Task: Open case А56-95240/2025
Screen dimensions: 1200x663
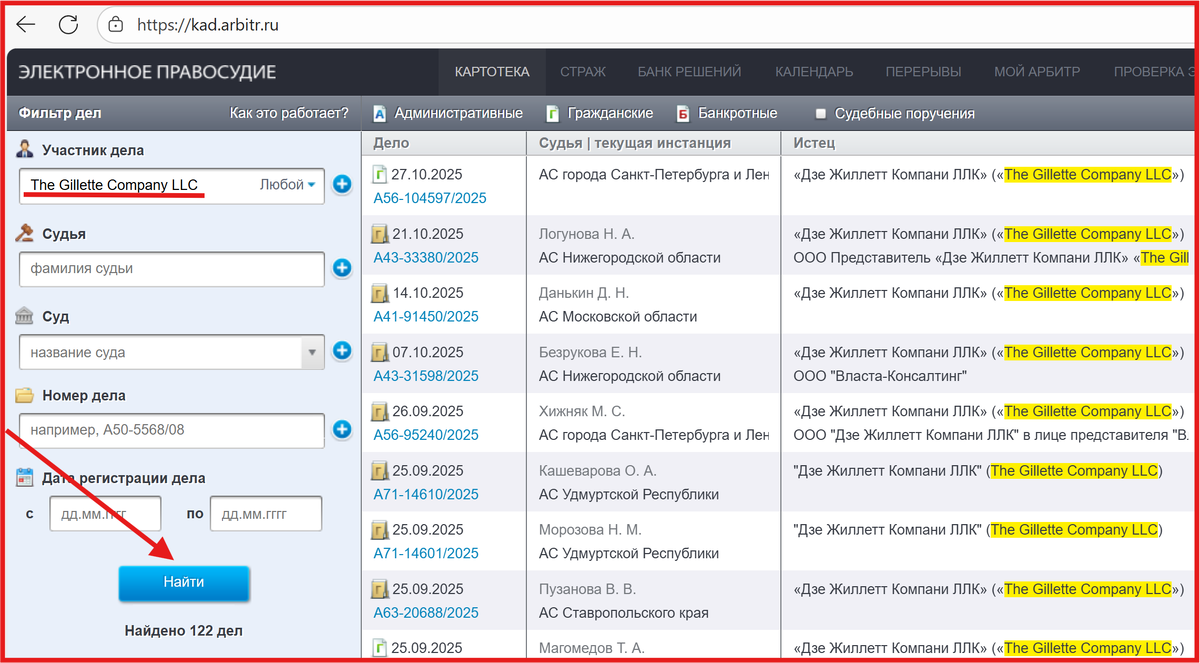Action: click(426, 435)
